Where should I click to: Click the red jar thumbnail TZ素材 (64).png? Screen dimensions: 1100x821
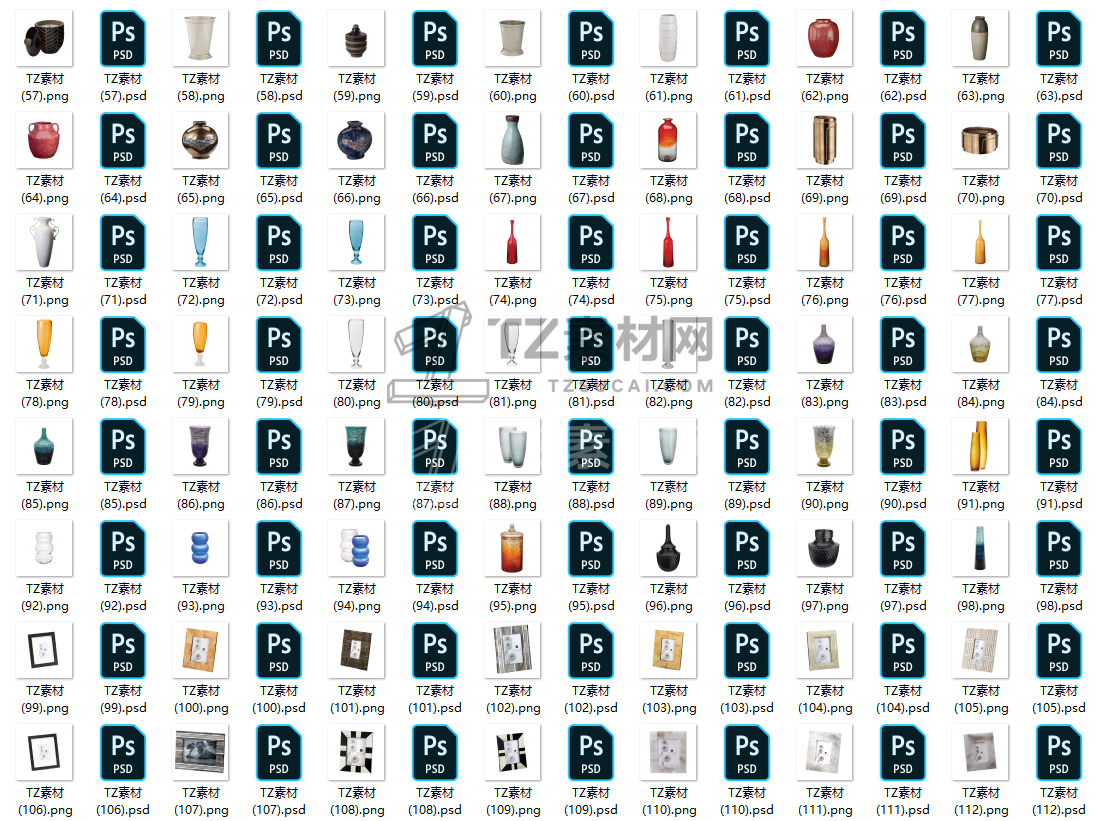point(44,140)
